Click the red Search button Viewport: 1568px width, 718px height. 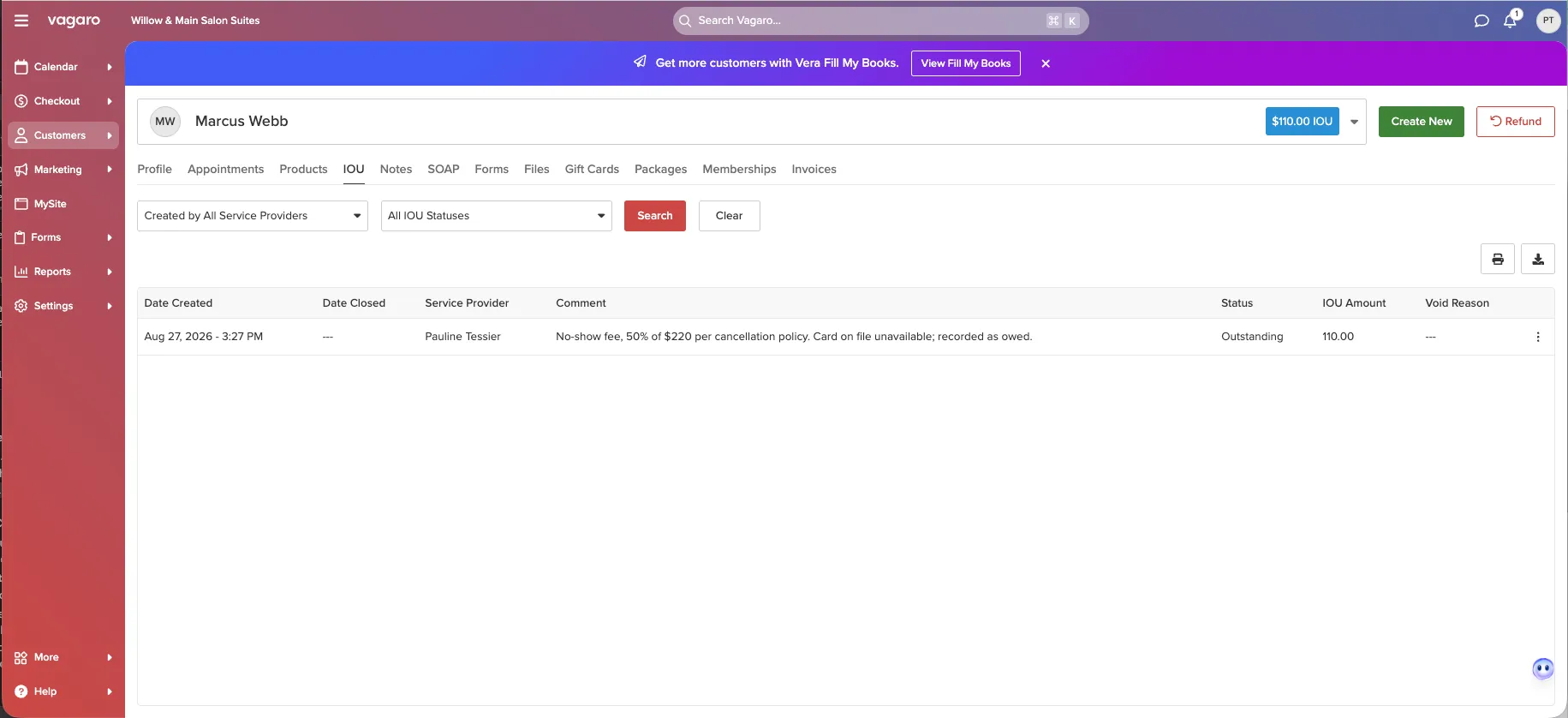[655, 216]
